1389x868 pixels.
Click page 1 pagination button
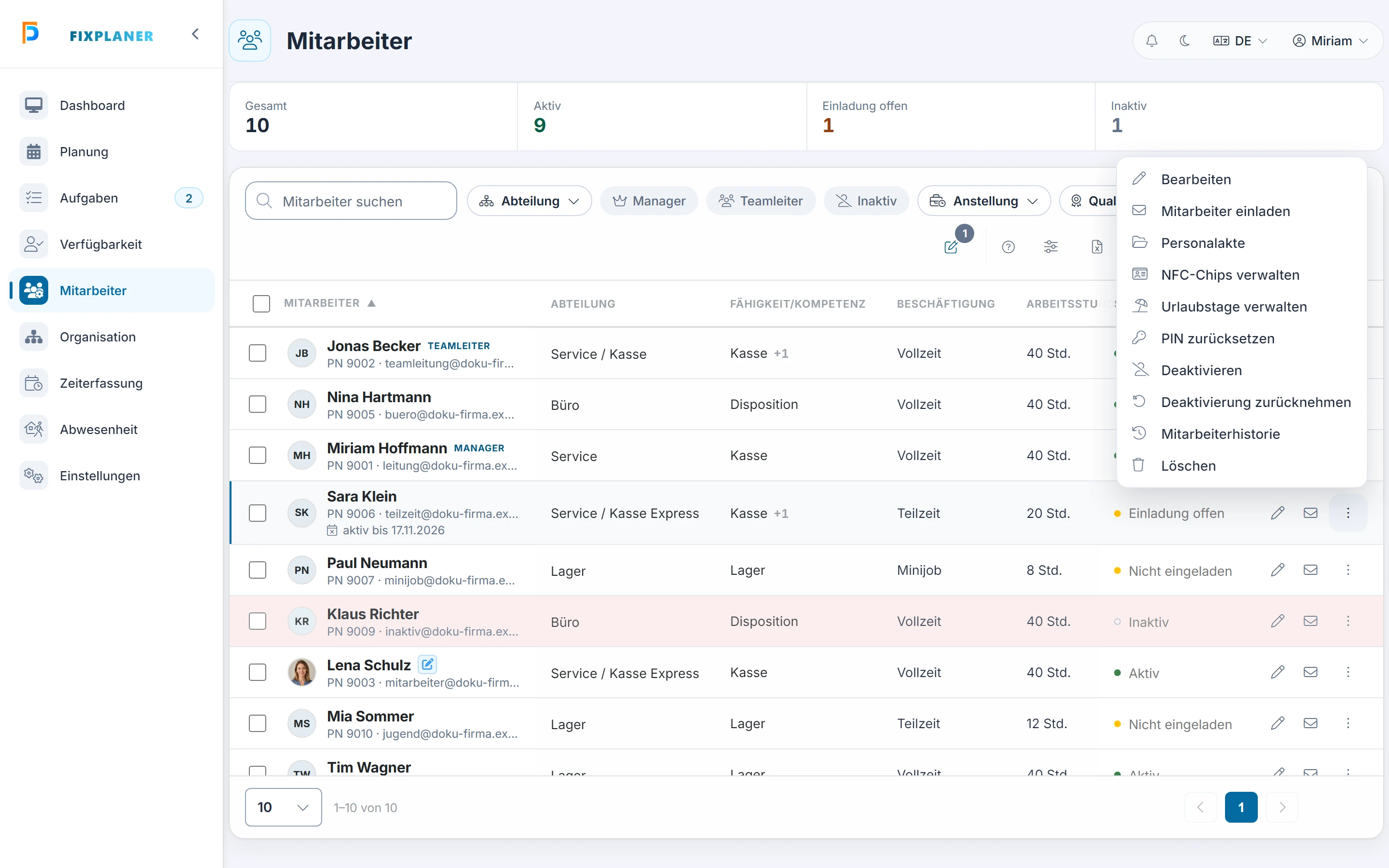1241,807
